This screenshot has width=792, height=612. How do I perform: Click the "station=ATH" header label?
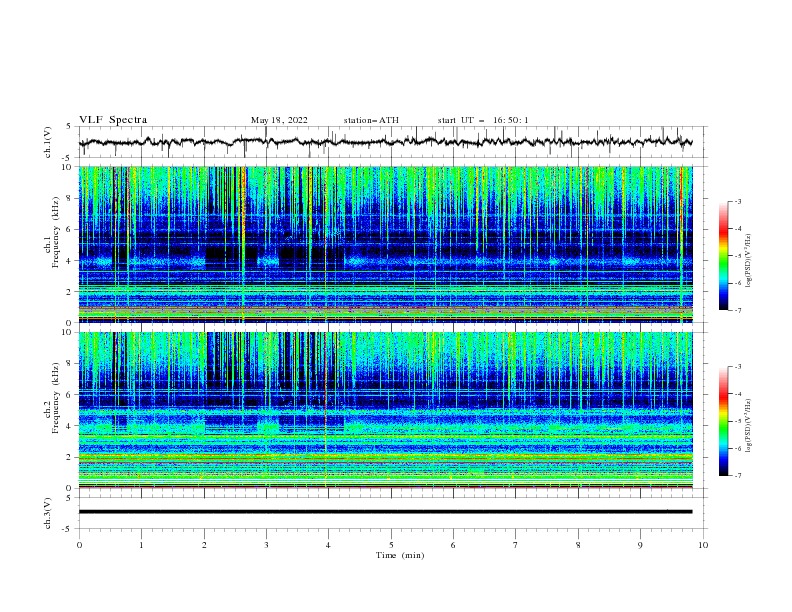click(371, 120)
